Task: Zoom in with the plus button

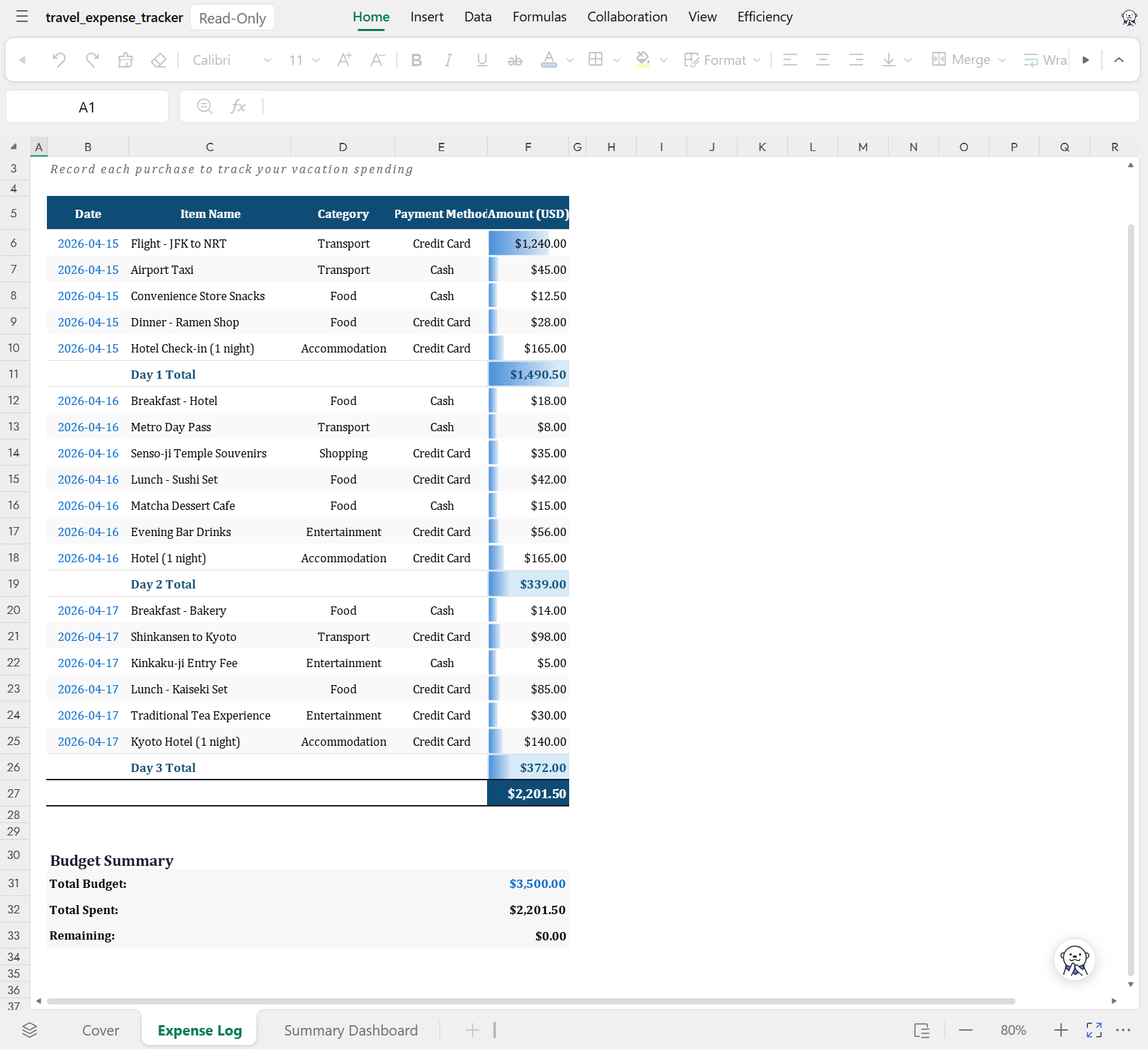Action: click(1061, 1030)
